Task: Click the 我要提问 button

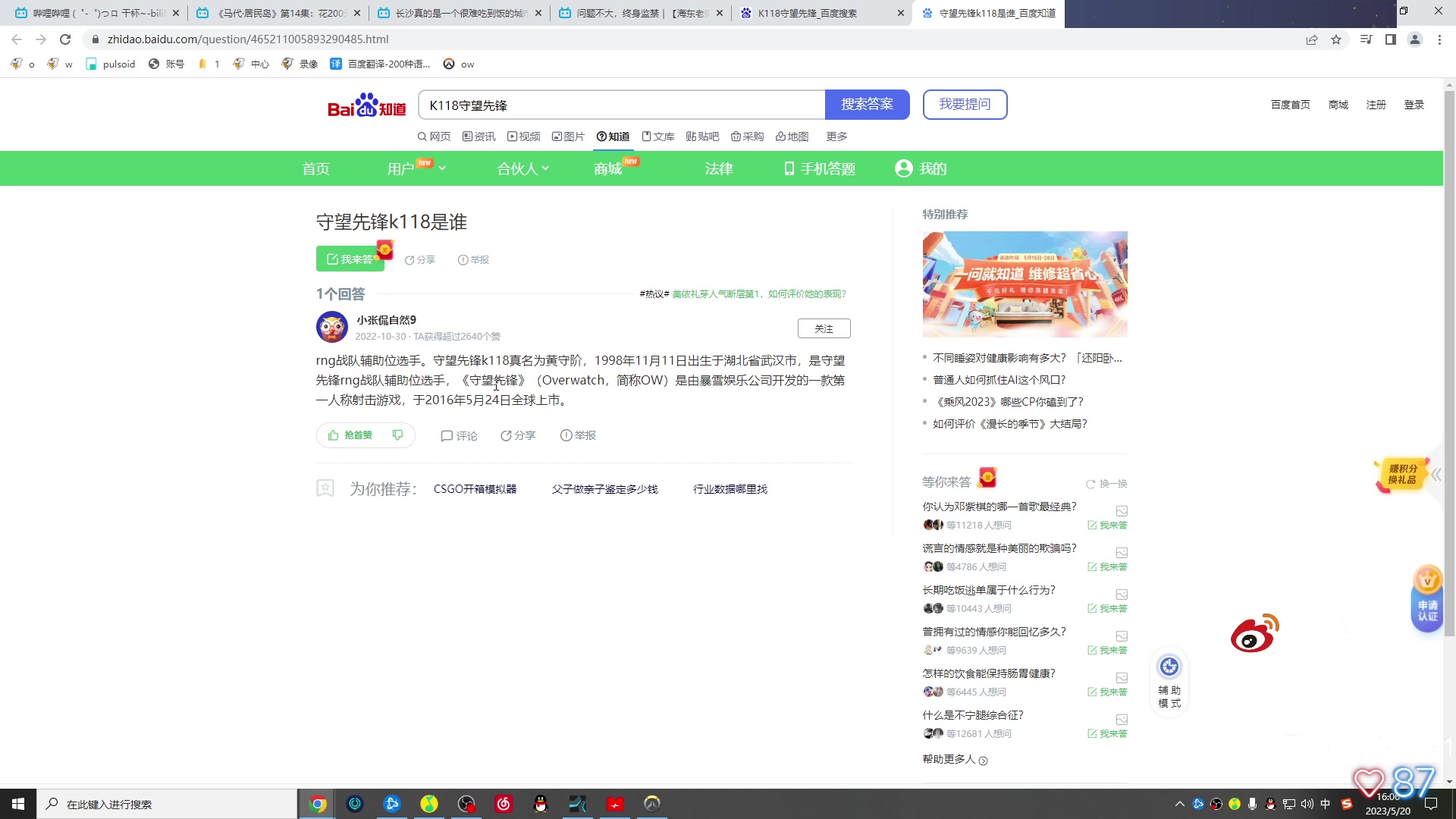Action: click(x=965, y=105)
